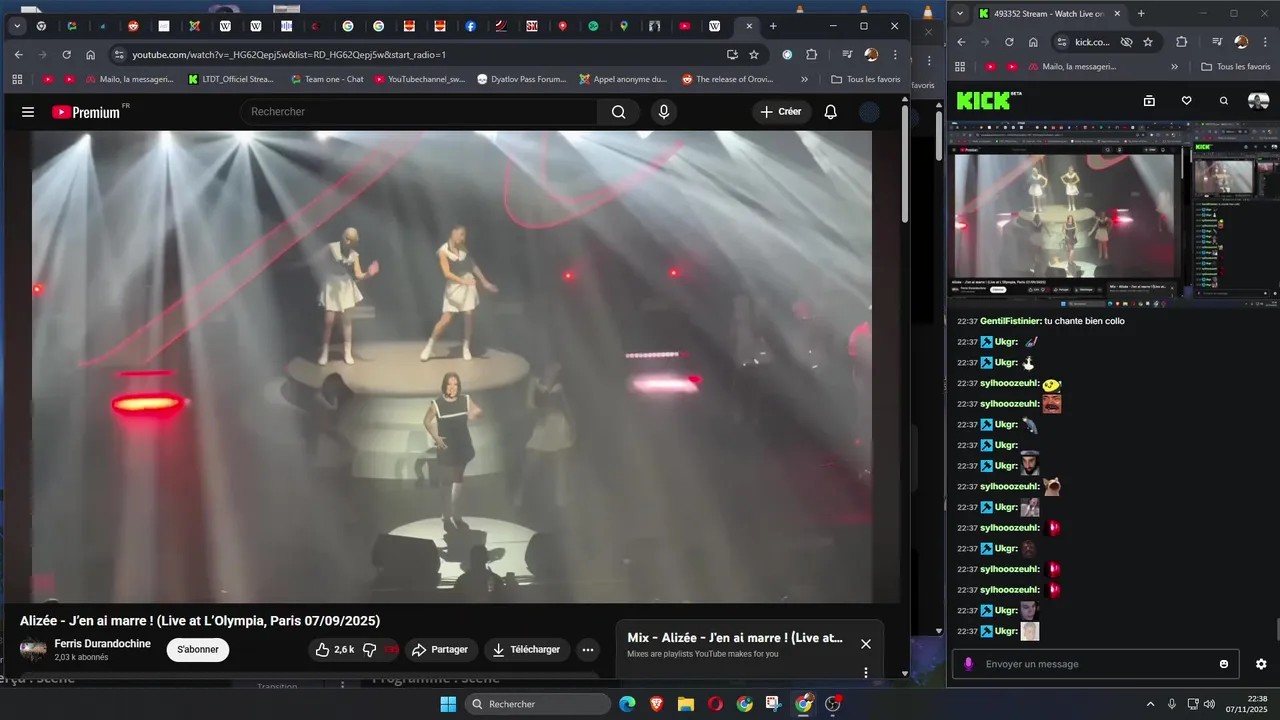Open Tous les favoris folder in Kick window
This screenshot has width=1280, height=720.
[1236, 67]
